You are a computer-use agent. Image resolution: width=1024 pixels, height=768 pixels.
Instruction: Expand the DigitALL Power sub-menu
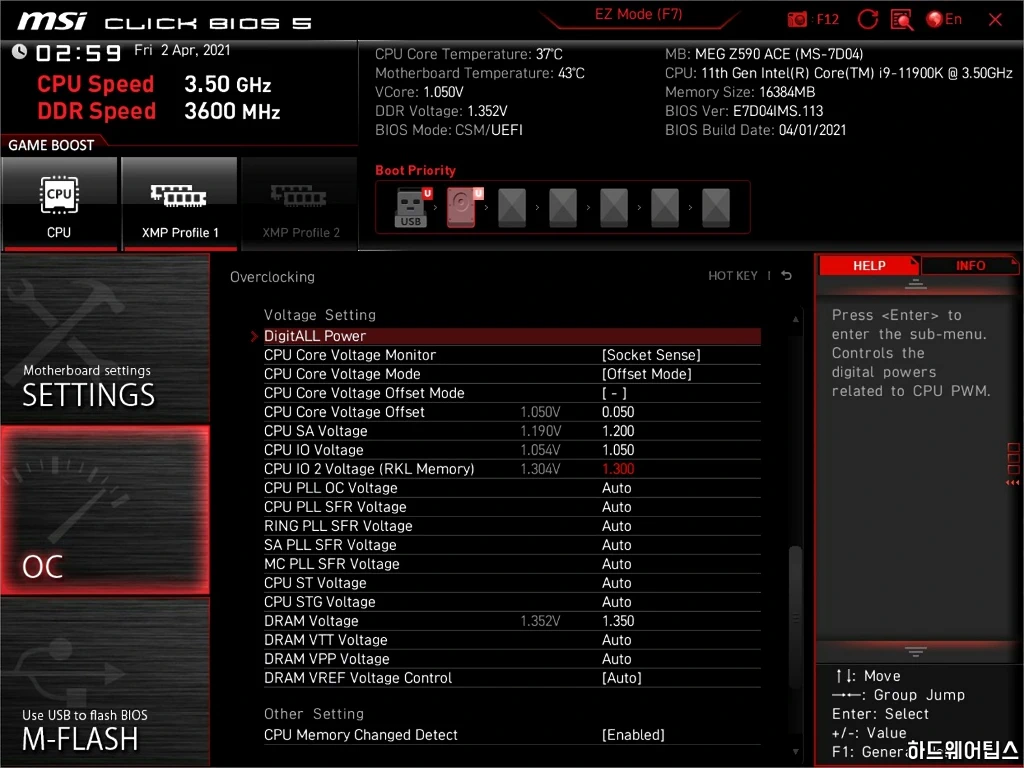pos(315,336)
